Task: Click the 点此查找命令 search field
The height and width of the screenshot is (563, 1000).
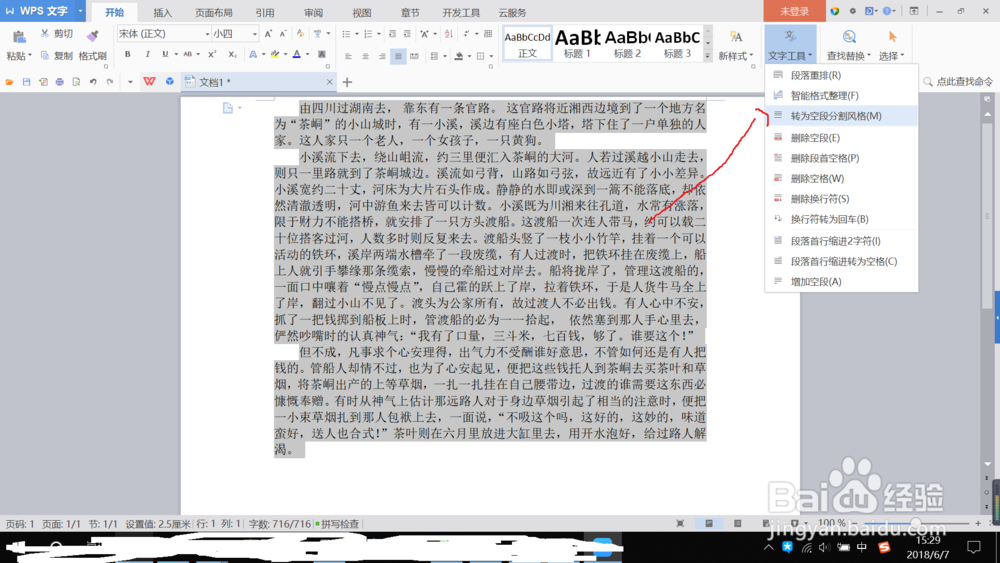Action: pyautogui.click(x=959, y=82)
